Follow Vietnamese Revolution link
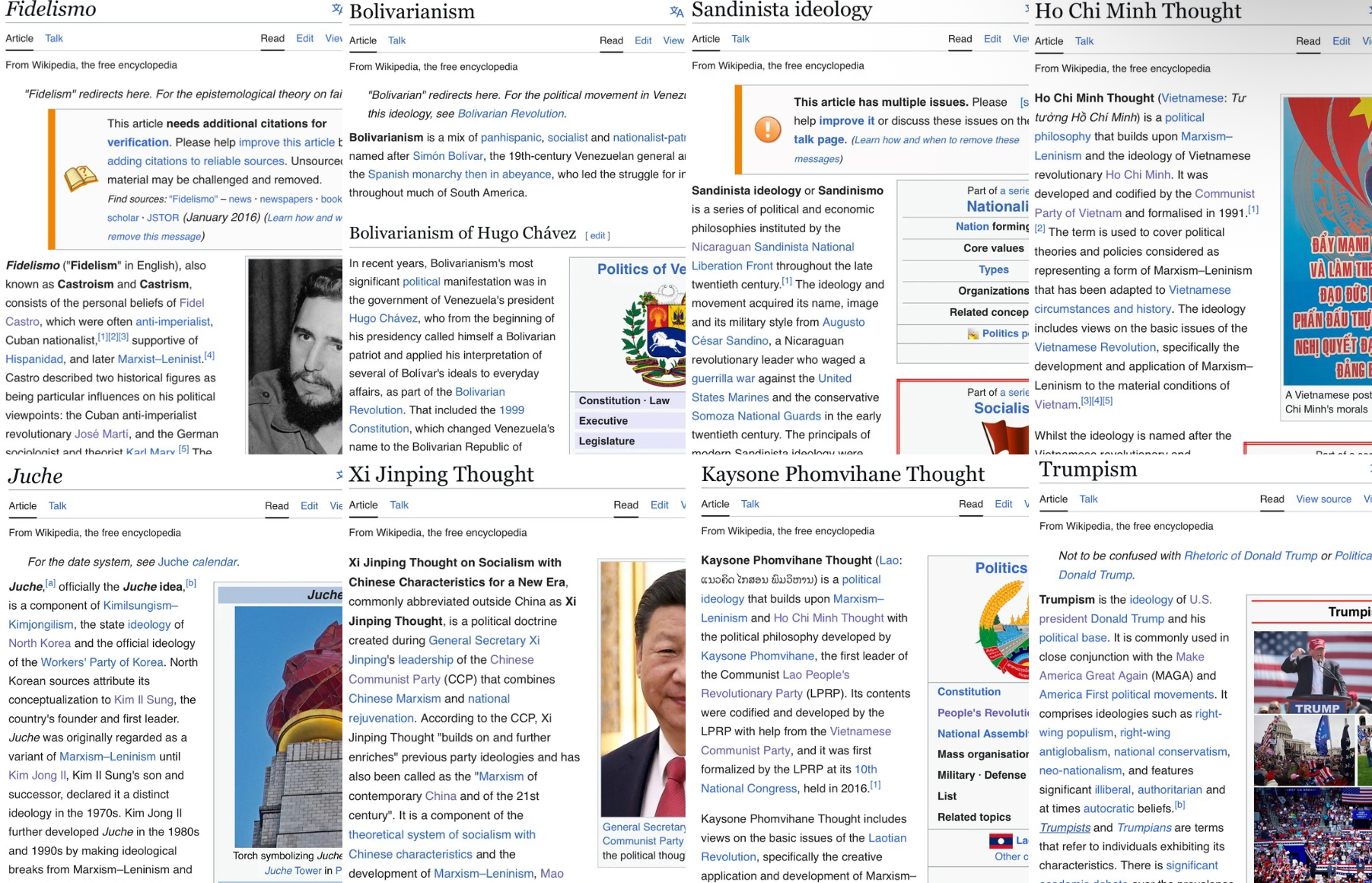Screen dimensions: 1372x883 click(1095, 347)
